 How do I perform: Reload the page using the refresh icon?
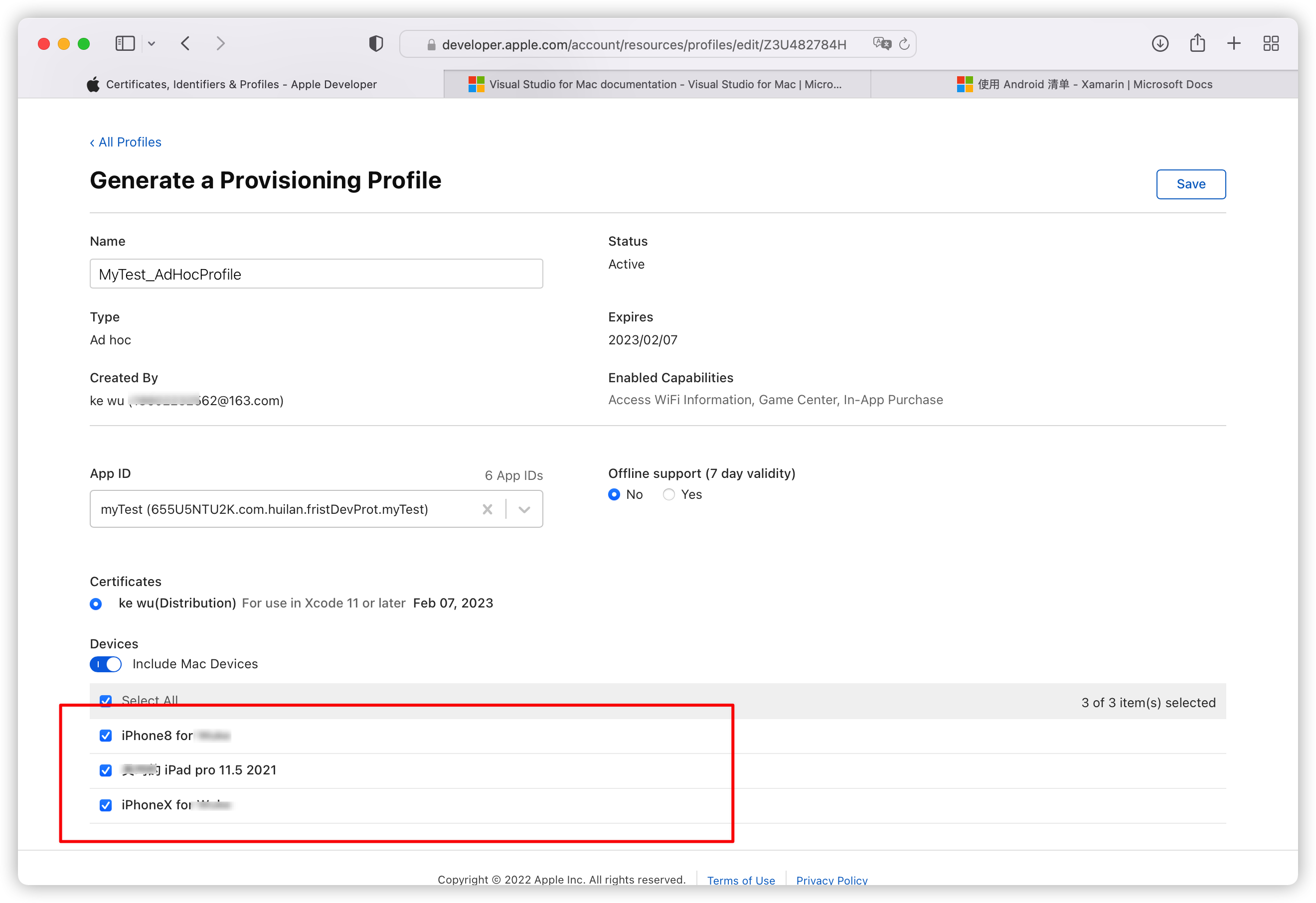[x=904, y=43]
